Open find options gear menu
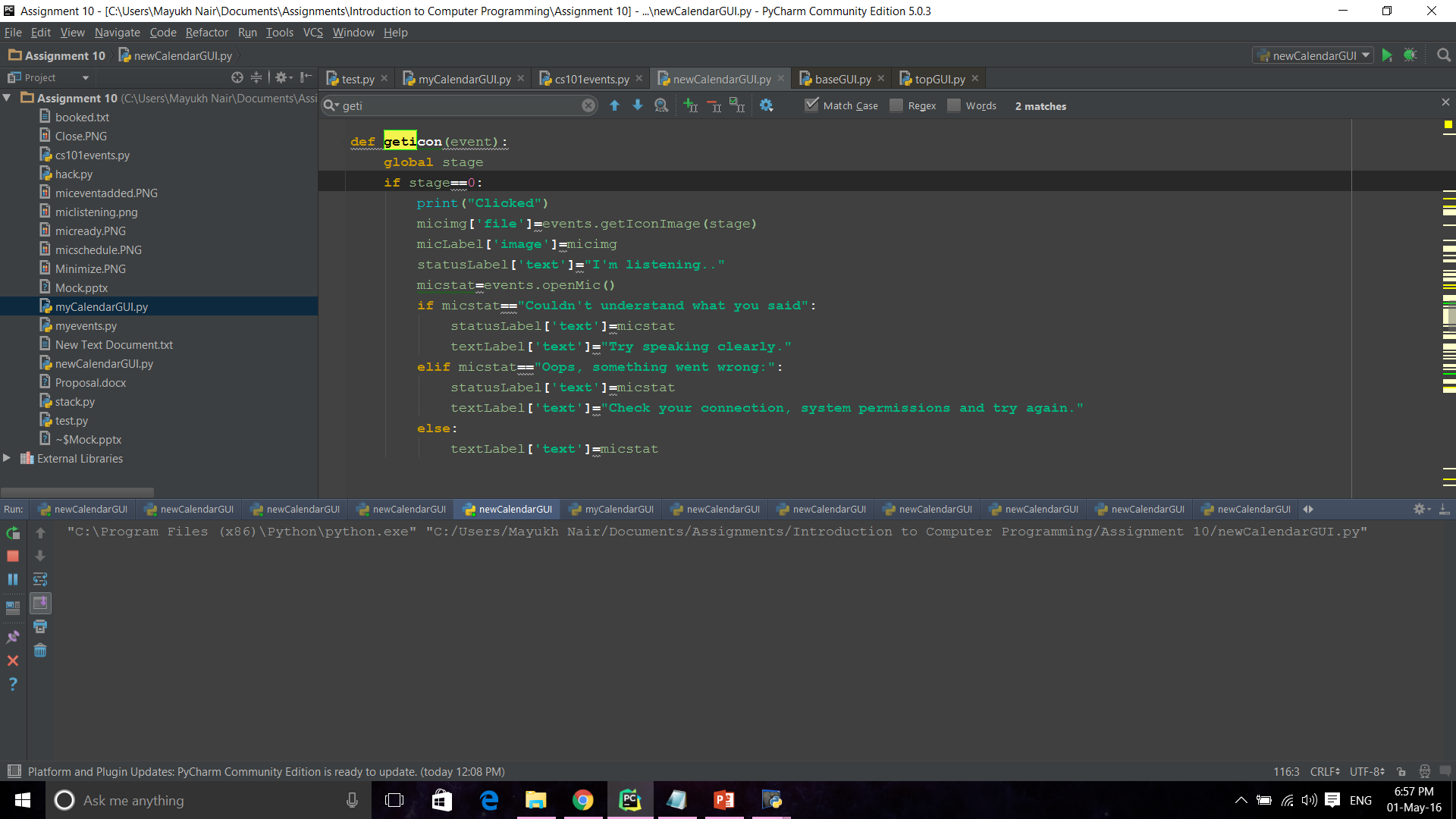Image resolution: width=1456 pixels, height=819 pixels. (x=767, y=105)
